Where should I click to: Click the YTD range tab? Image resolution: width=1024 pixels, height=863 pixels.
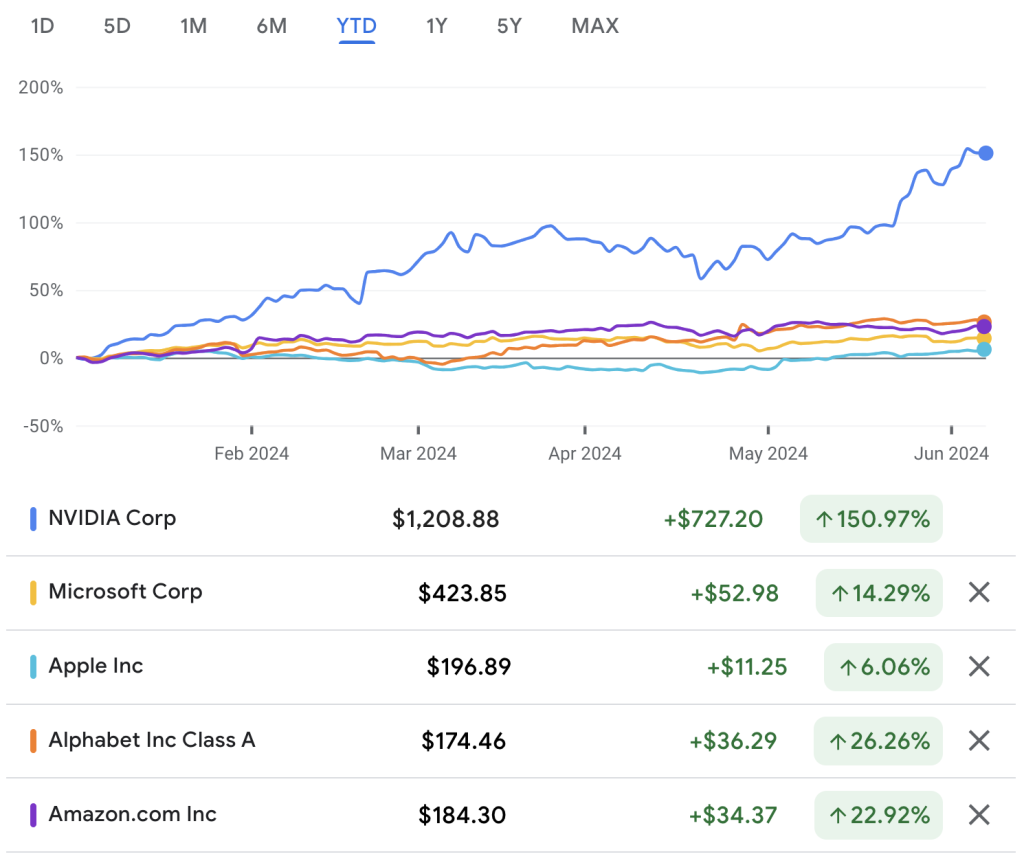356,26
